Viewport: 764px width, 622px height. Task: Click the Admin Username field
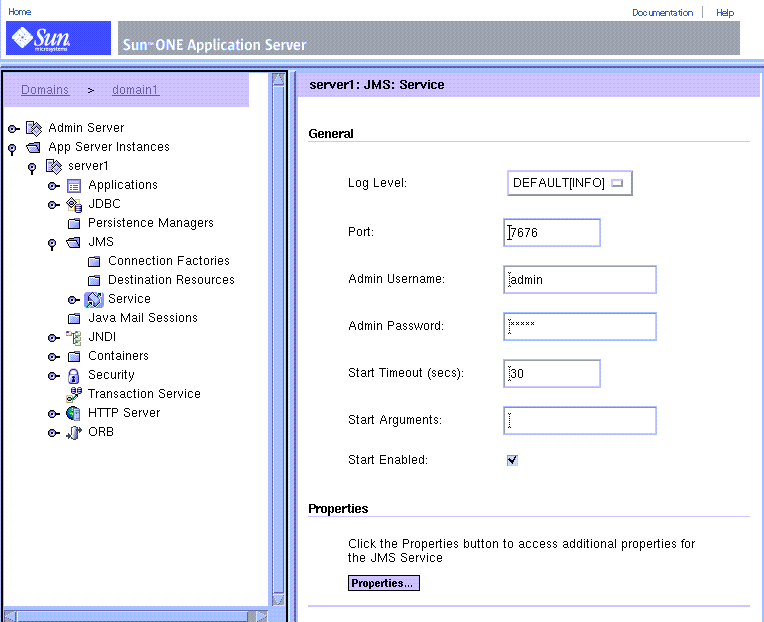click(580, 280)
